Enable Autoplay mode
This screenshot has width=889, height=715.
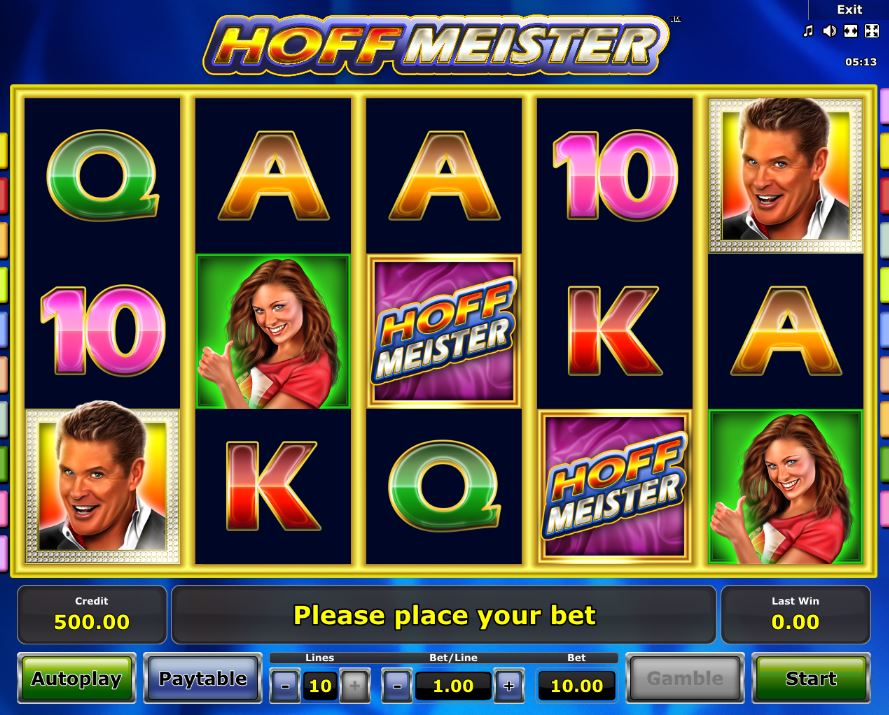pyautogui.click(x=77, y=678)
